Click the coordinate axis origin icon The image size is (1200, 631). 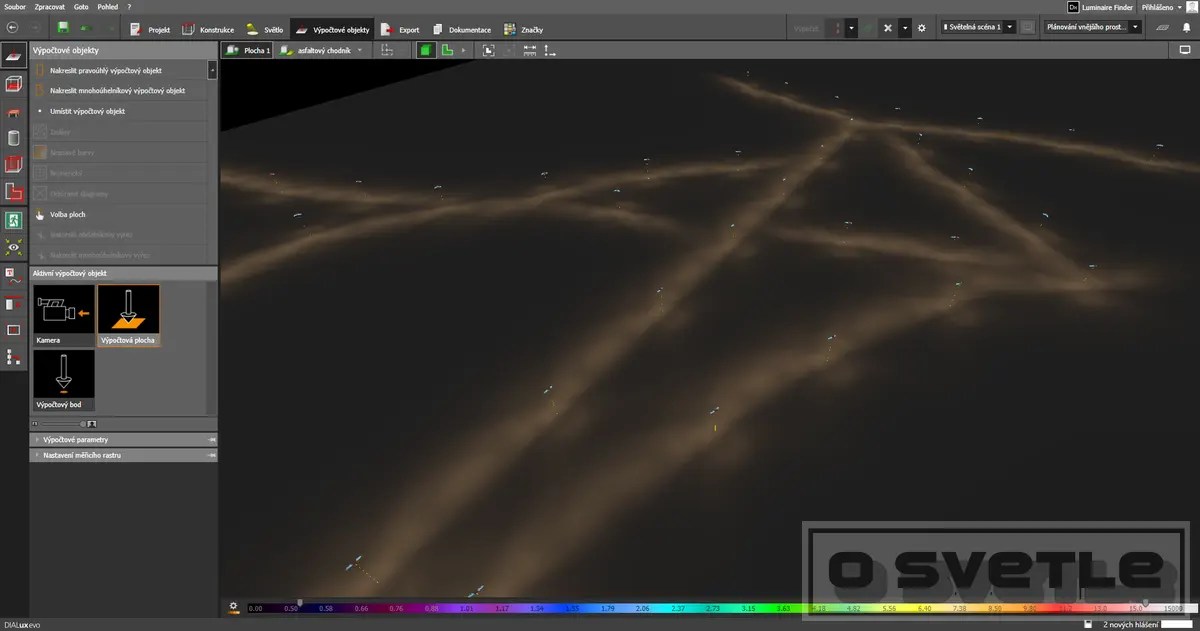pos(550,49)
